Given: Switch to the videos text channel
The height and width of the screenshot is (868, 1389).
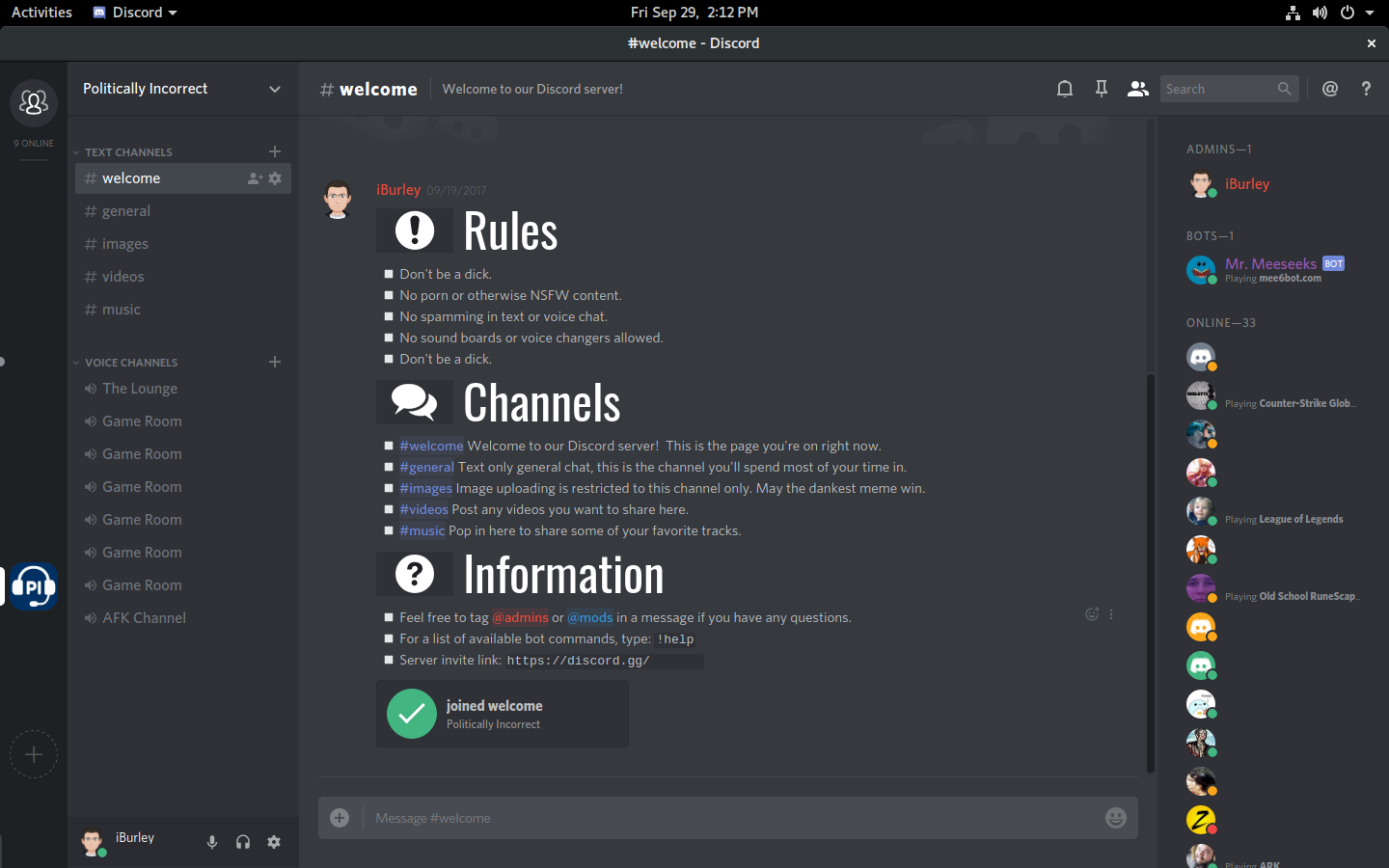Looking at the screenshot, I should [183, 277].
